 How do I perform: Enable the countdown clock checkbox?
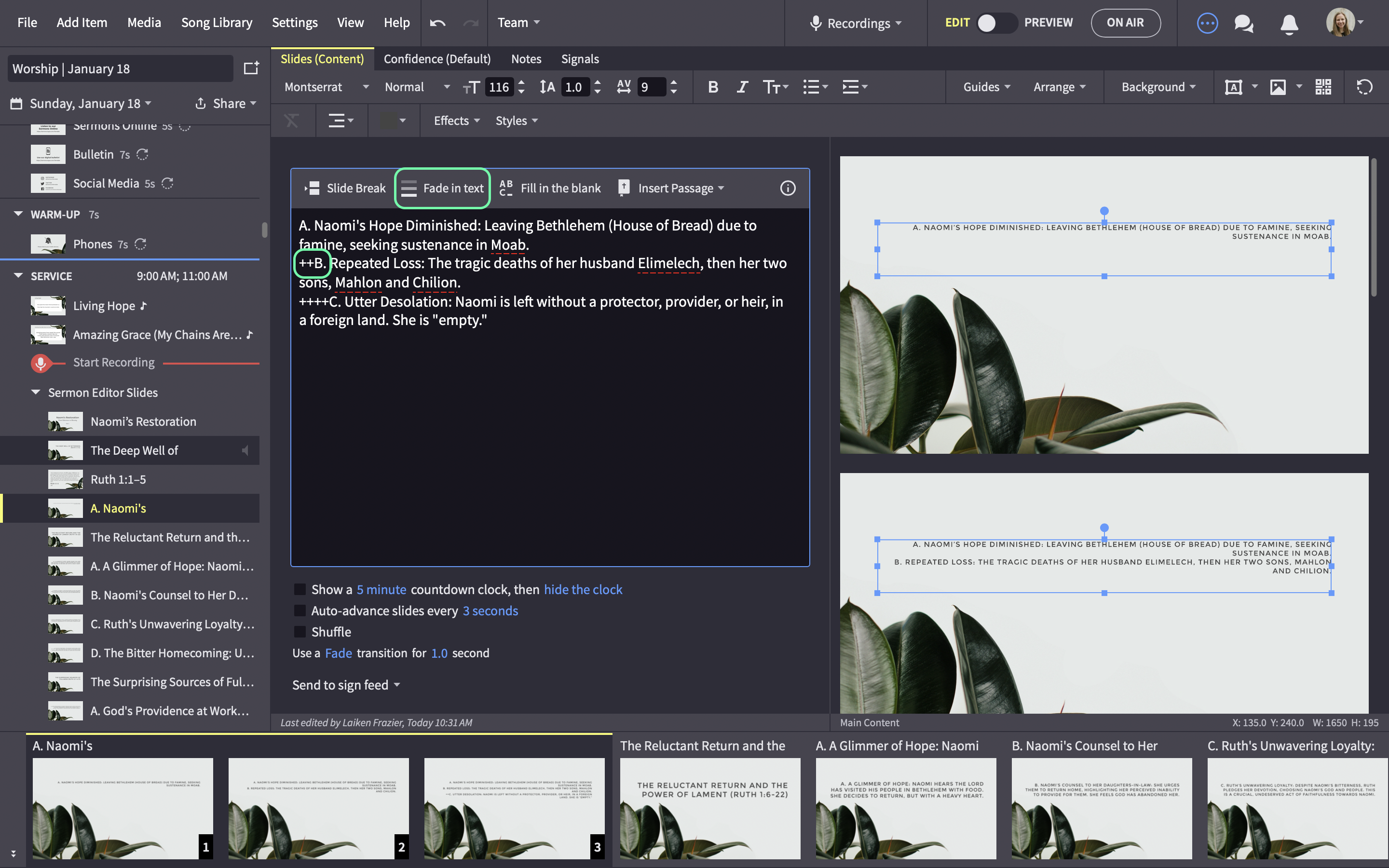300,590
